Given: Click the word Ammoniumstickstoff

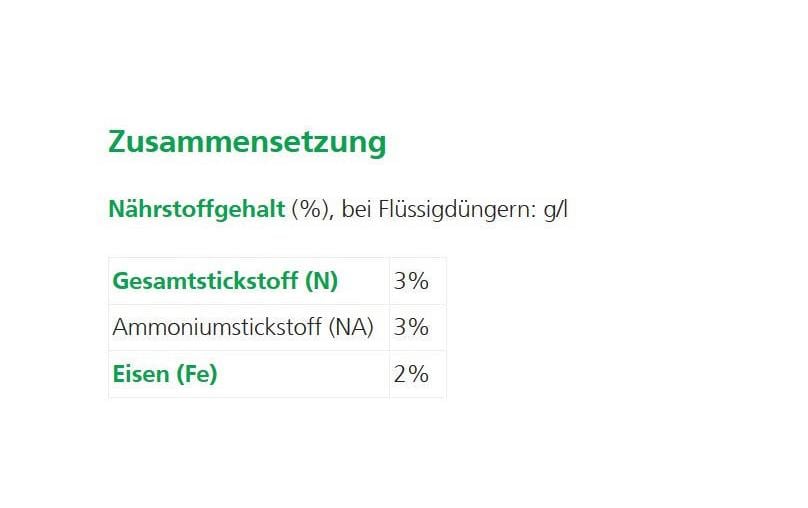Looking at the screenshot, I should coord(217,327).
